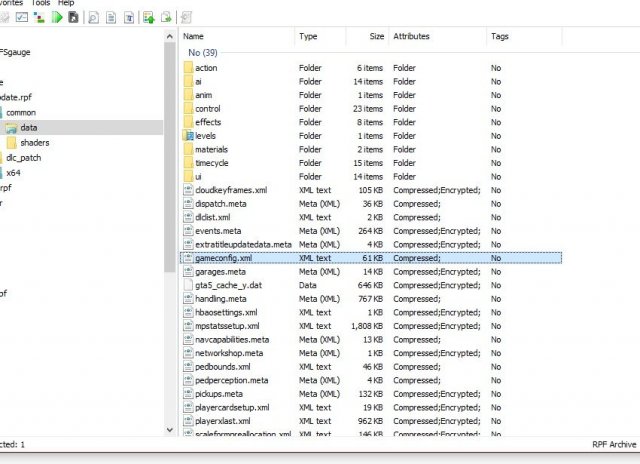This screenshot has height=464, width=640.
Task: Select pedbounds.xml in the file list
Action: point(371,367)
